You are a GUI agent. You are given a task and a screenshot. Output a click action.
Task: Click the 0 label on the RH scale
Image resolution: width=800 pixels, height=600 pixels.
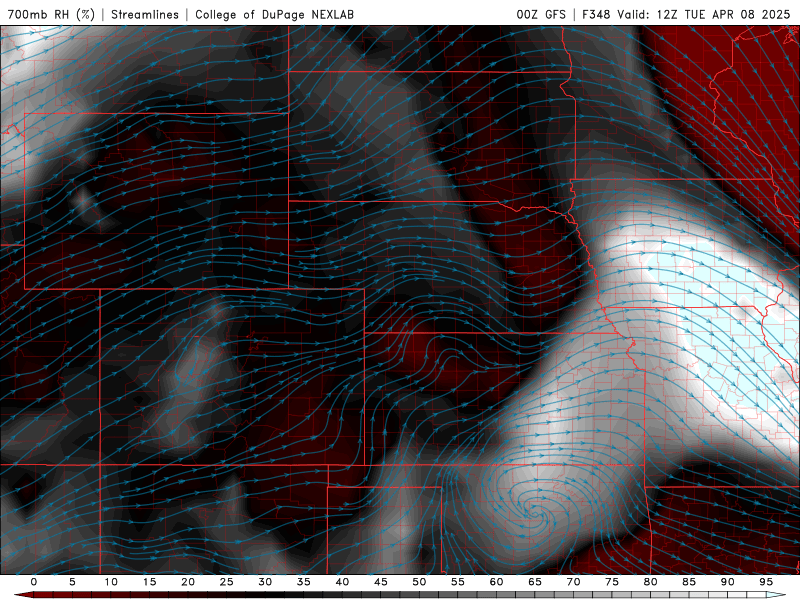[x=34, y=582]
